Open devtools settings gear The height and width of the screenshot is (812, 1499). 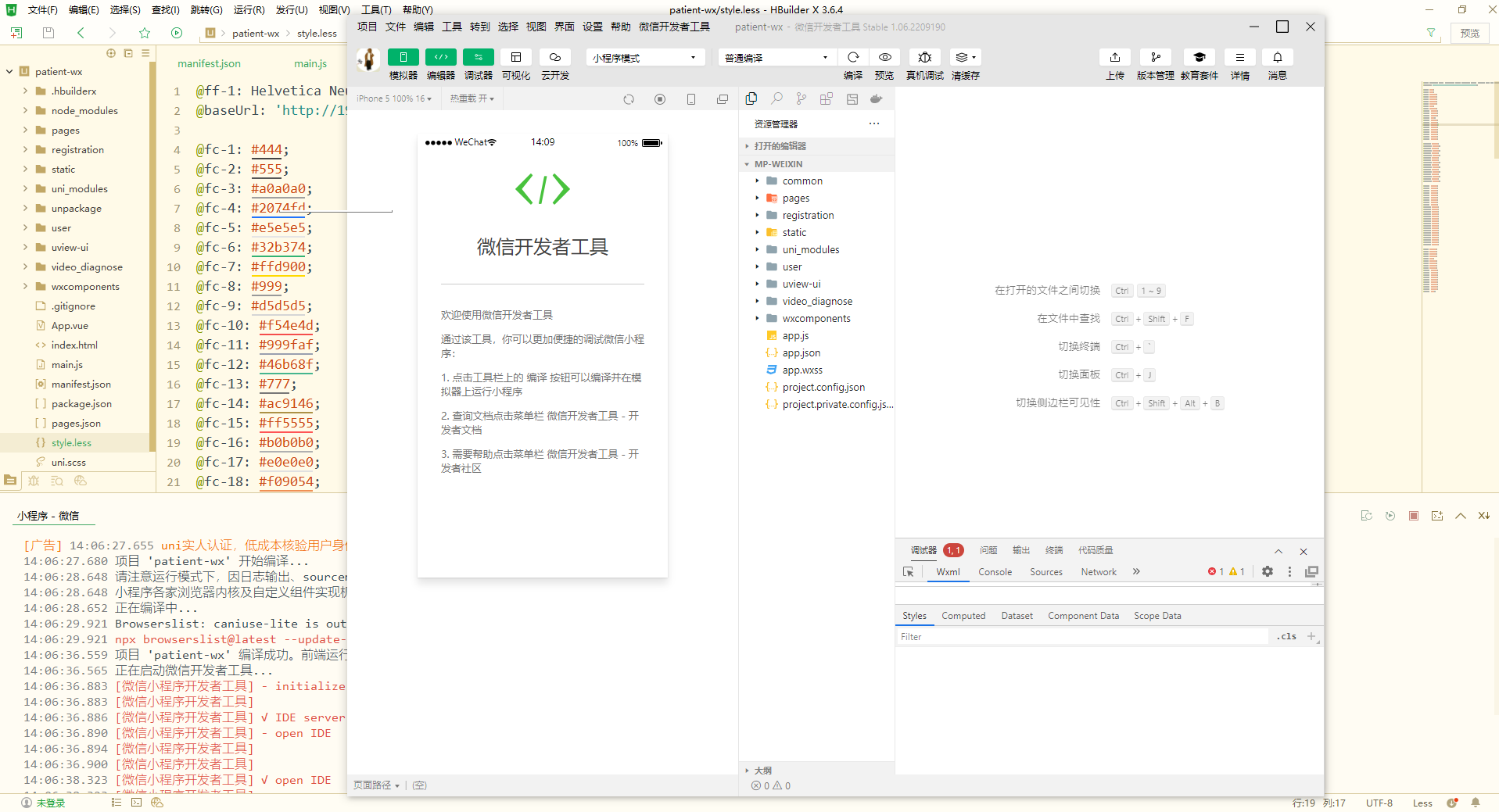click(1268, 571)
